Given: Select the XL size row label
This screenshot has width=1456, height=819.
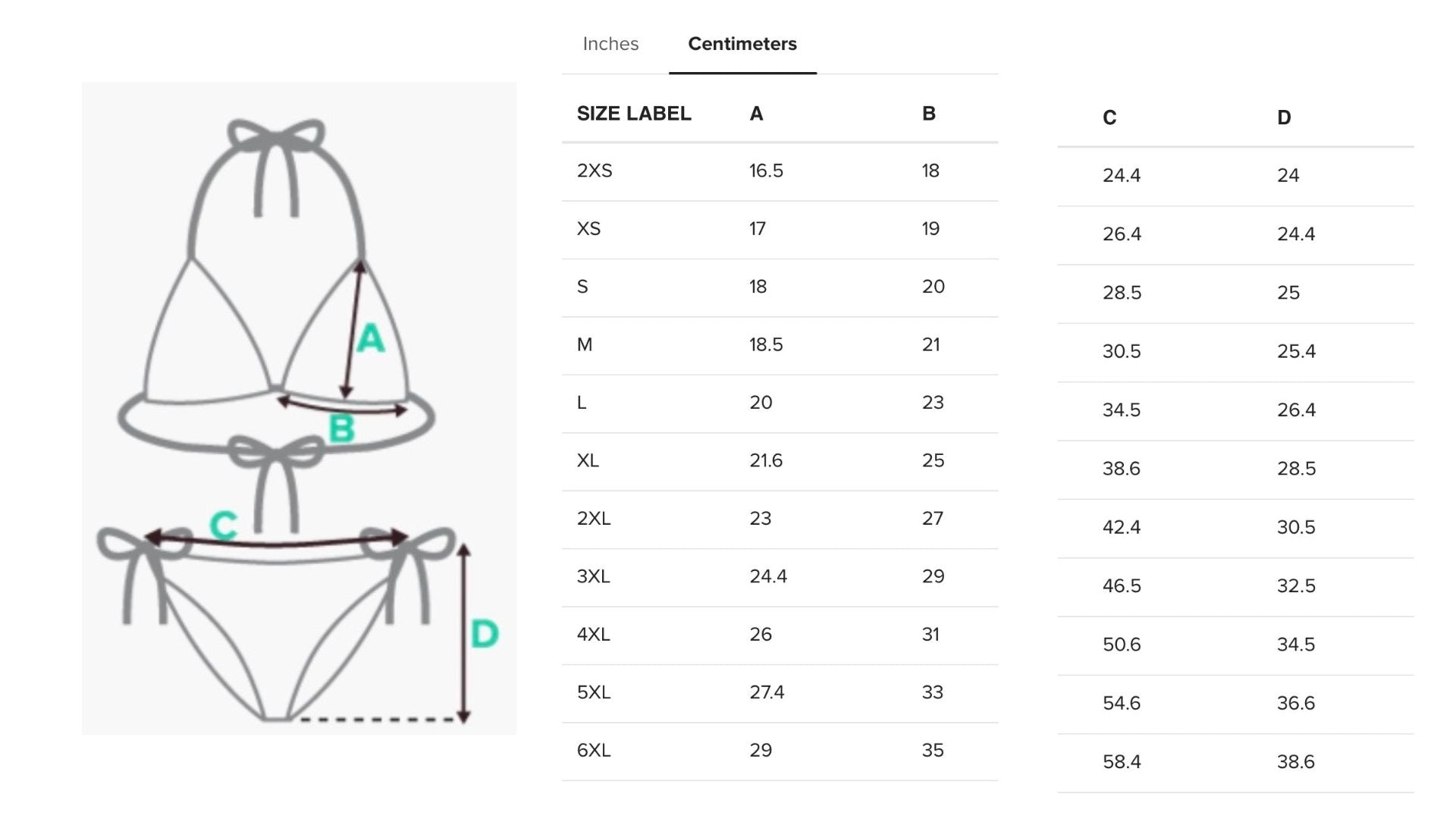Looking at the screenshot, I should point(588,461).
